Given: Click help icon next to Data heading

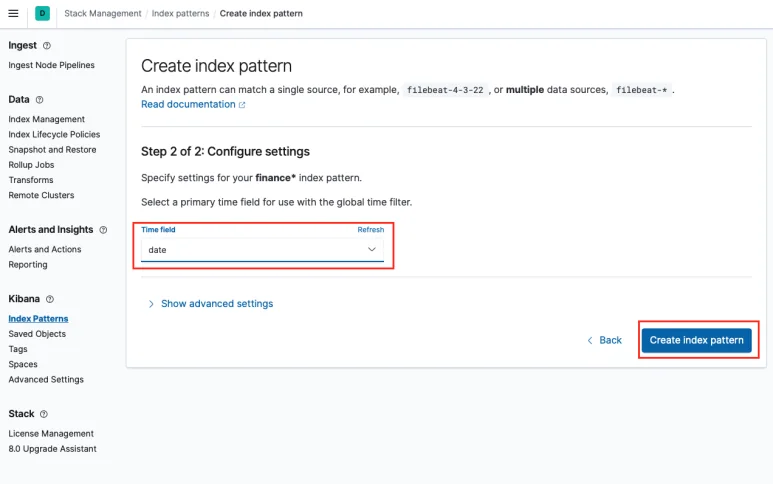Looking at the screenshot, I should click(40, 100).
